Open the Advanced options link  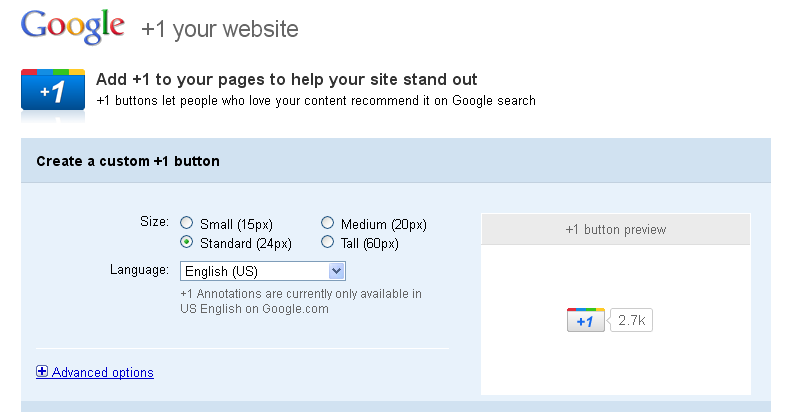tap(103, 372)
